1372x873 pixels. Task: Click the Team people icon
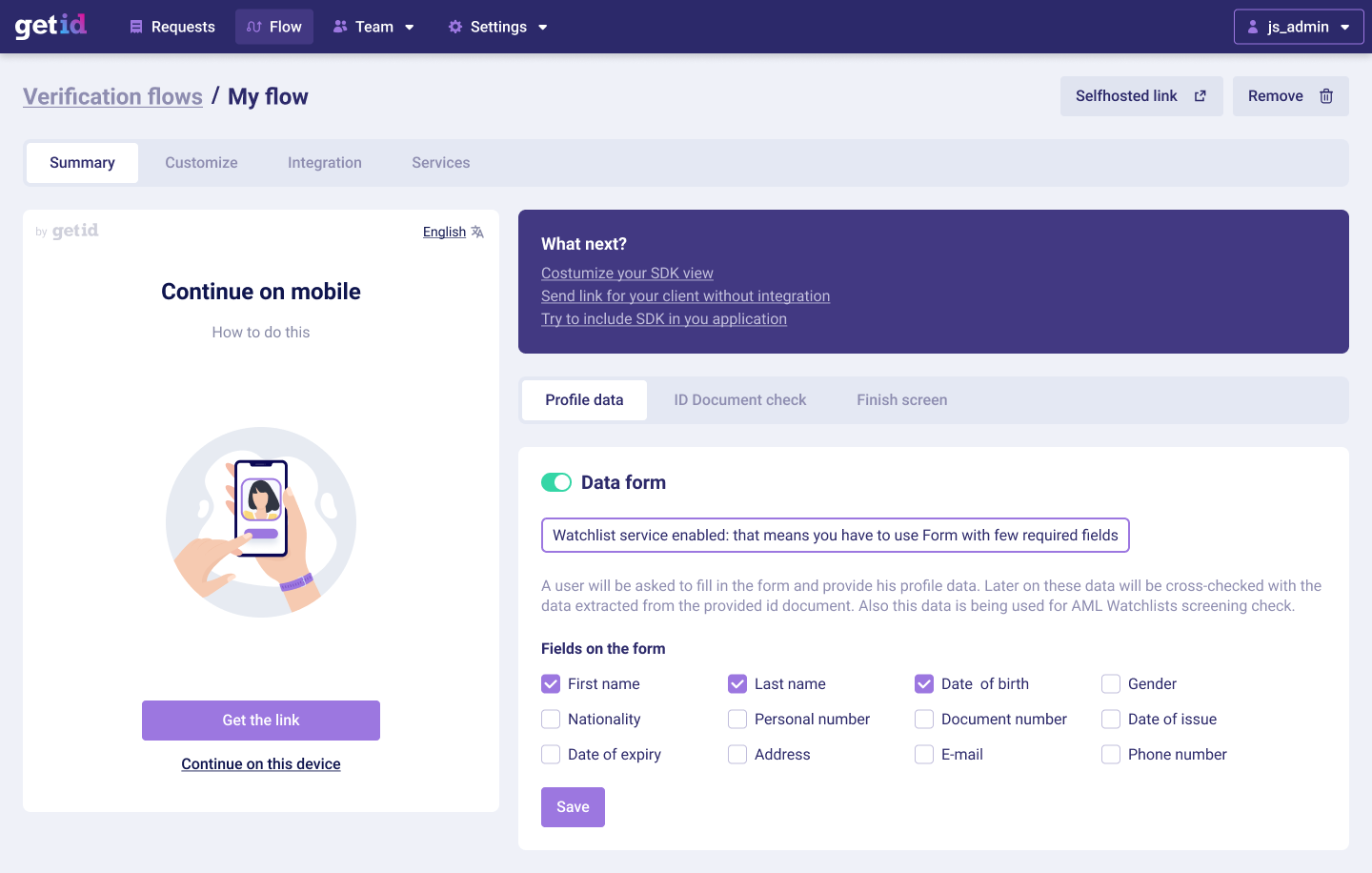(x=340, y=27)
